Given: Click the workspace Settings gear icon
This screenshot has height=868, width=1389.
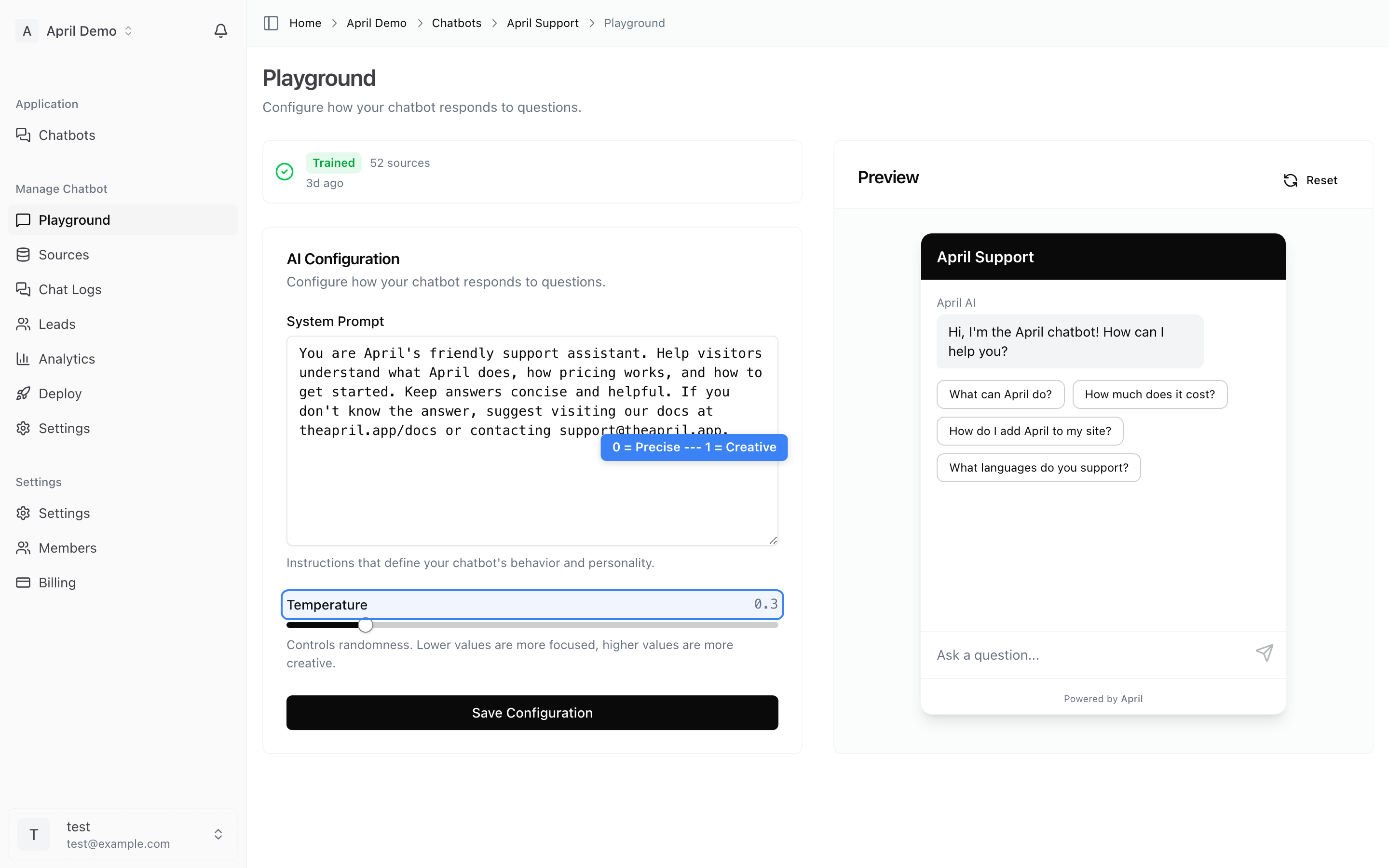Looking at the screenshot, I should [x=23, y=513].
